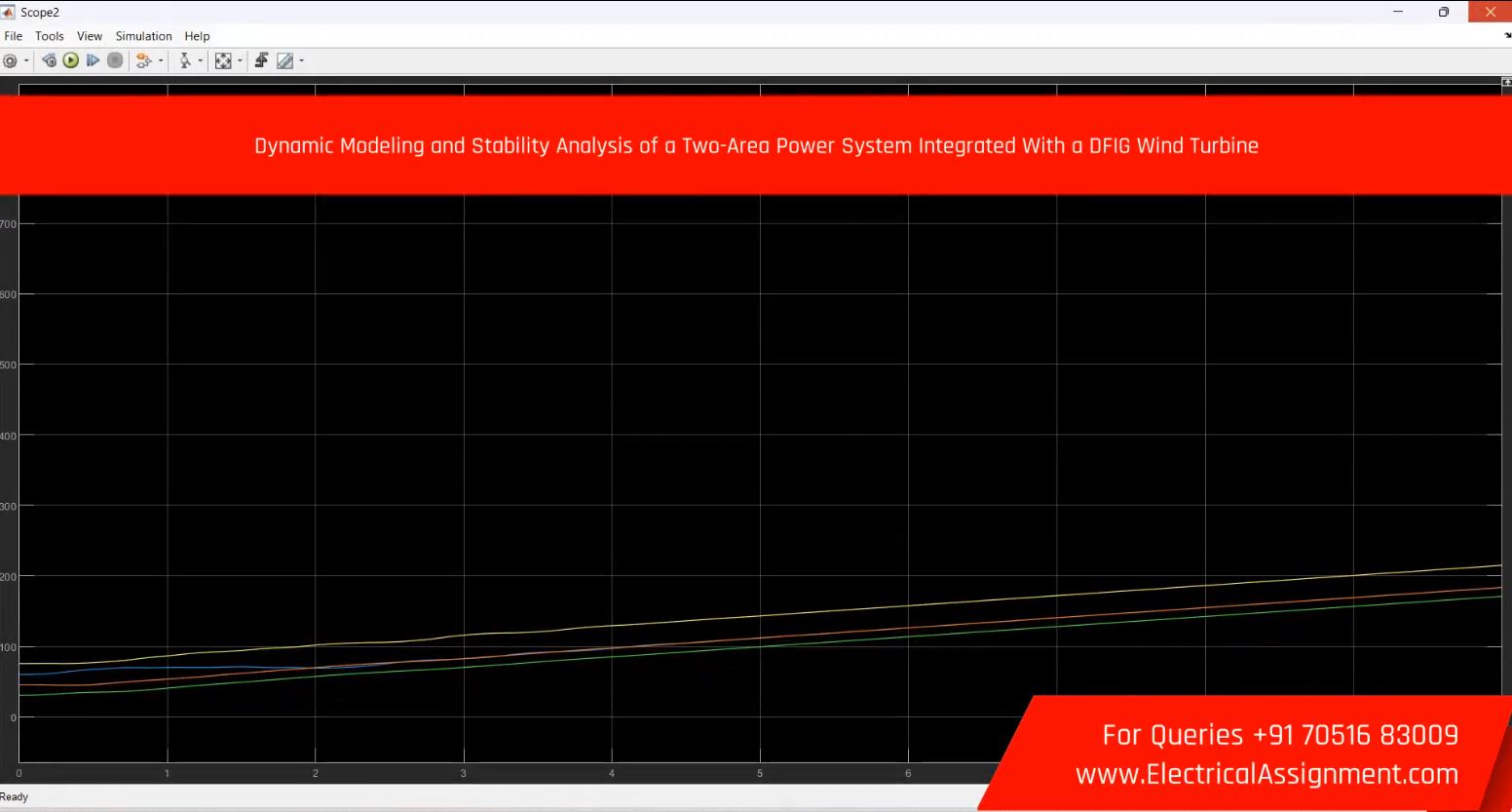Open Configuration Properties gear icon

(11, 61)
